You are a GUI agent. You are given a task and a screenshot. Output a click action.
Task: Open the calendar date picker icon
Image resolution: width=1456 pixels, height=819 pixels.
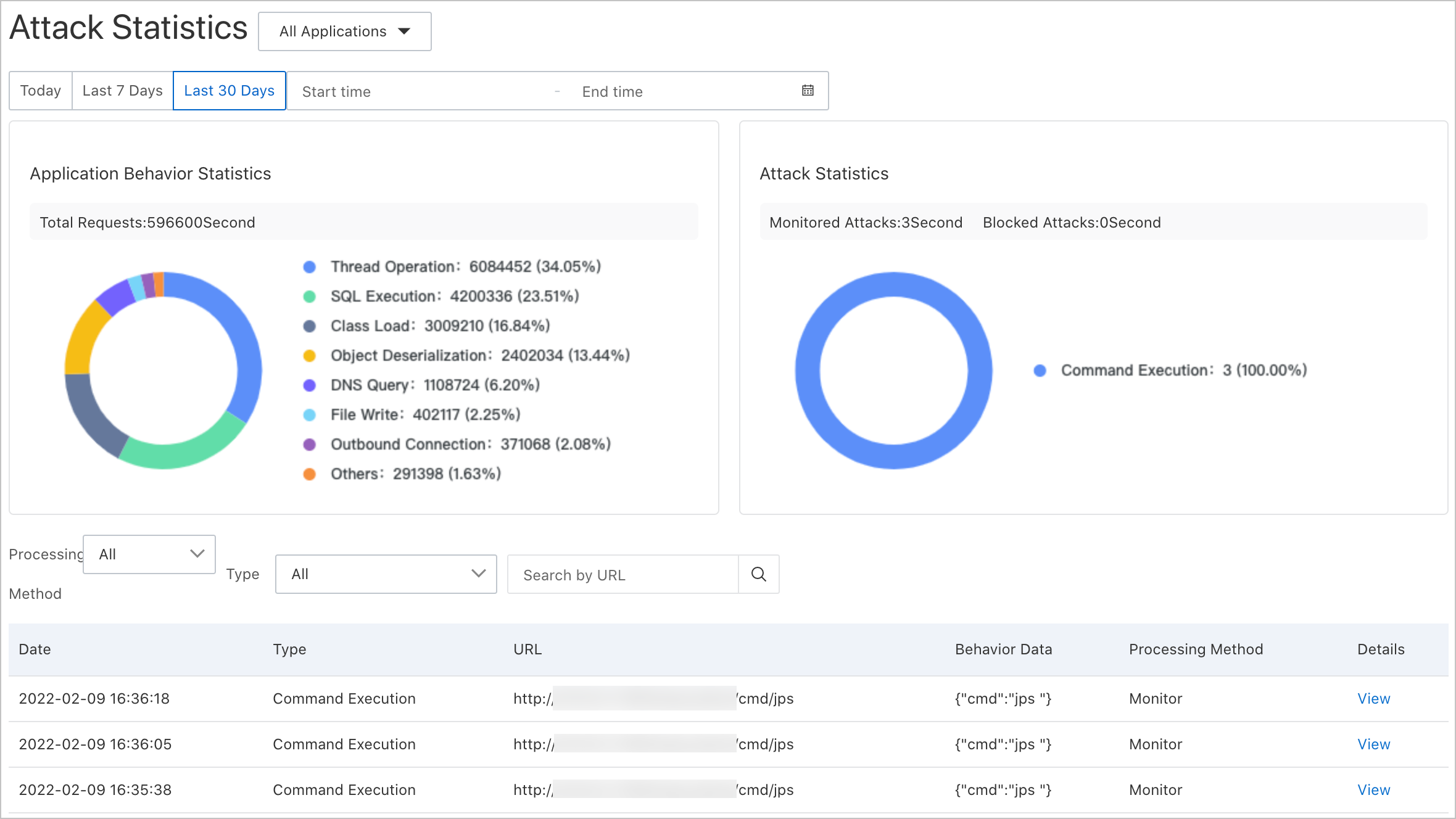[808, 91]
